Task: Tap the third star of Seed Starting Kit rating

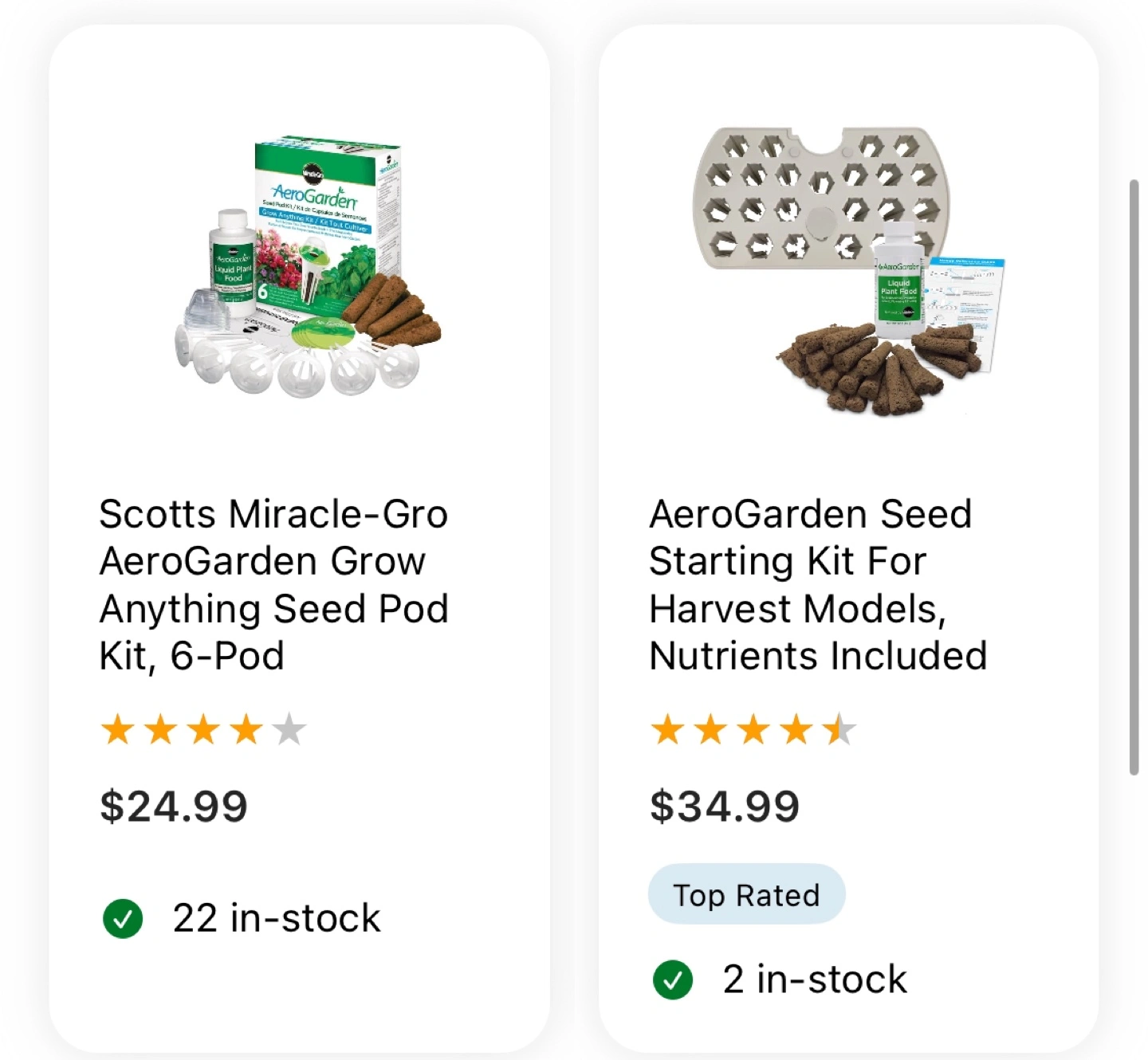Action: pos(754,729)
